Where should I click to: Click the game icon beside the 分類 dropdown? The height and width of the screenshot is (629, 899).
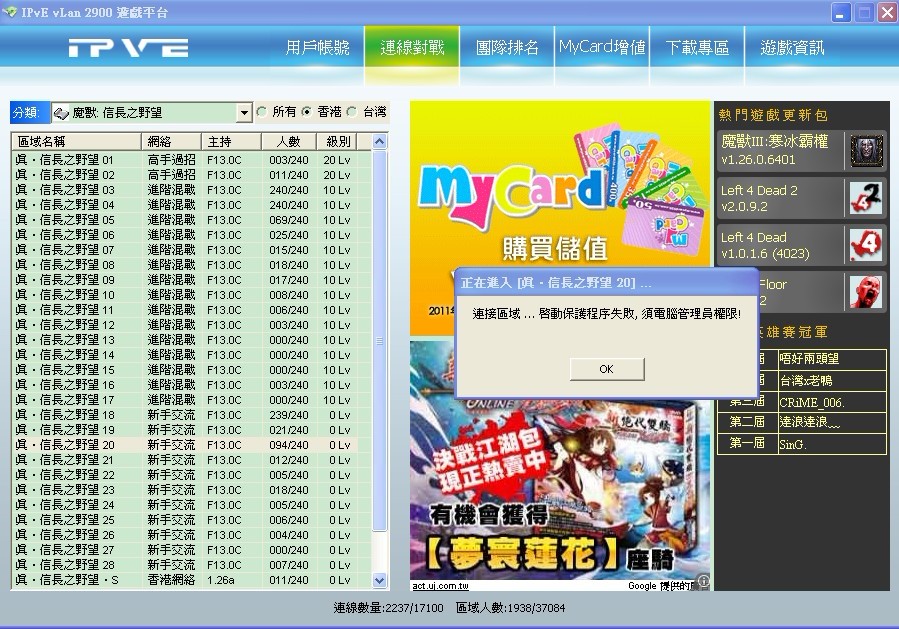pos(60,113)
